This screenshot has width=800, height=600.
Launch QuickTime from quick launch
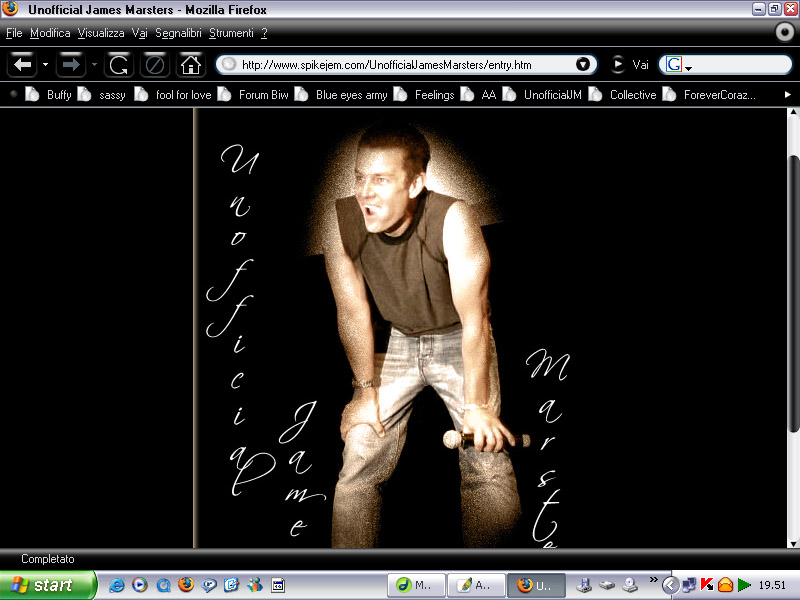(x=163, y=585)
